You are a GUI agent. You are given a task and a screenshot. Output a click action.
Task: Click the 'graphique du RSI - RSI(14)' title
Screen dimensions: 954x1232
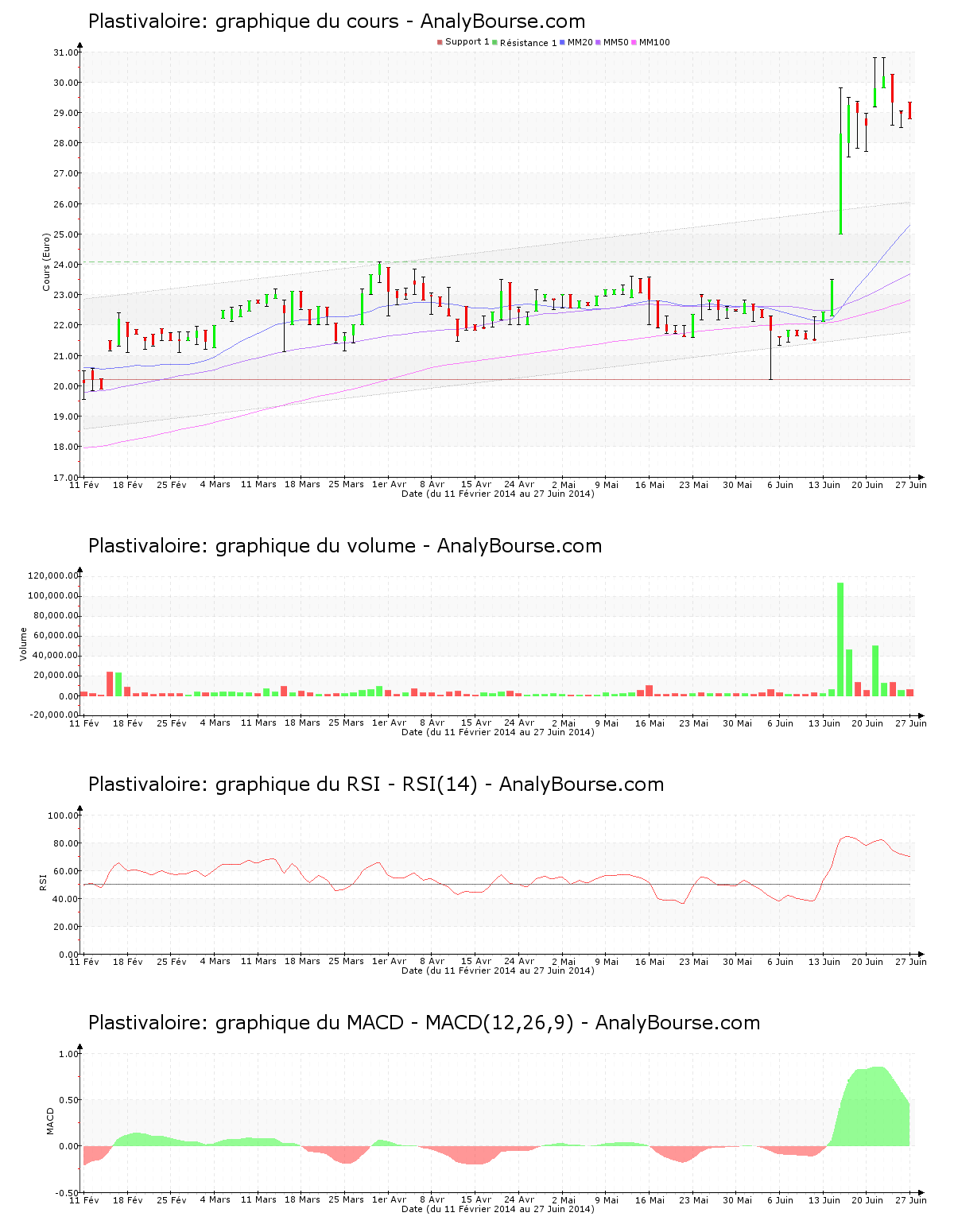[376, 785]
